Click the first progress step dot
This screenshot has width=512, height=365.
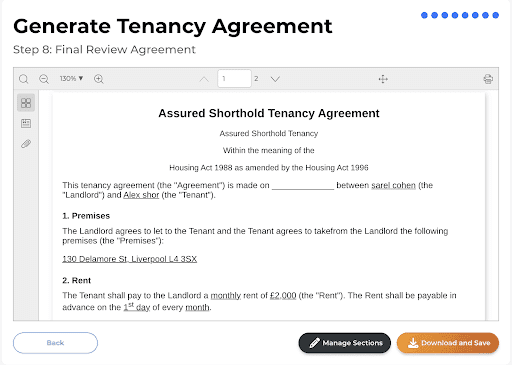[424, 15]
